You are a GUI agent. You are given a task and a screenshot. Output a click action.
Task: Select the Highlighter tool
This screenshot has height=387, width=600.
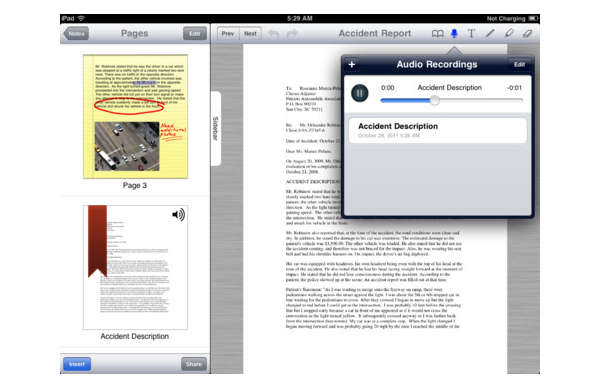point(509,34)
